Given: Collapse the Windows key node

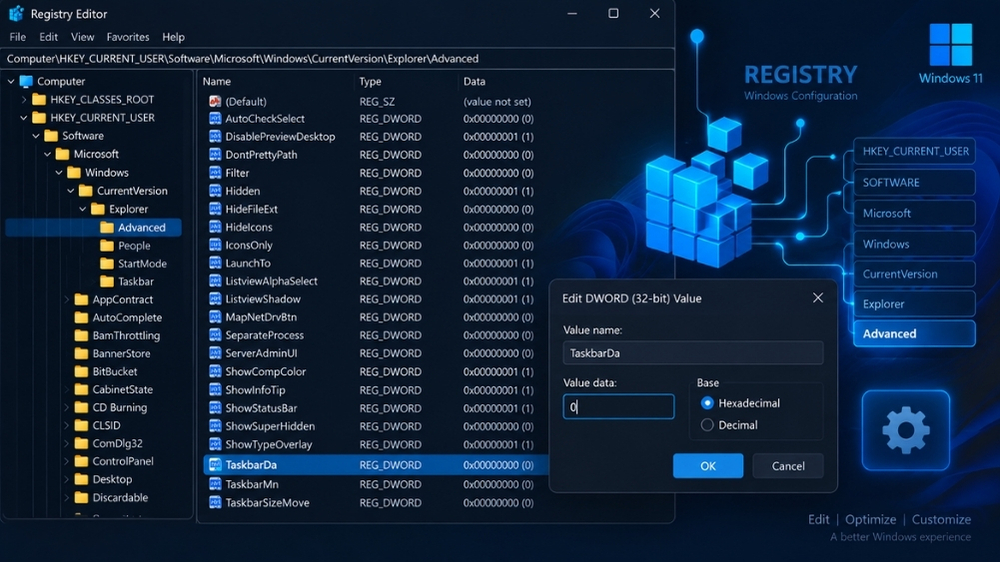Looking at the screenshot, I should (59, 172).
